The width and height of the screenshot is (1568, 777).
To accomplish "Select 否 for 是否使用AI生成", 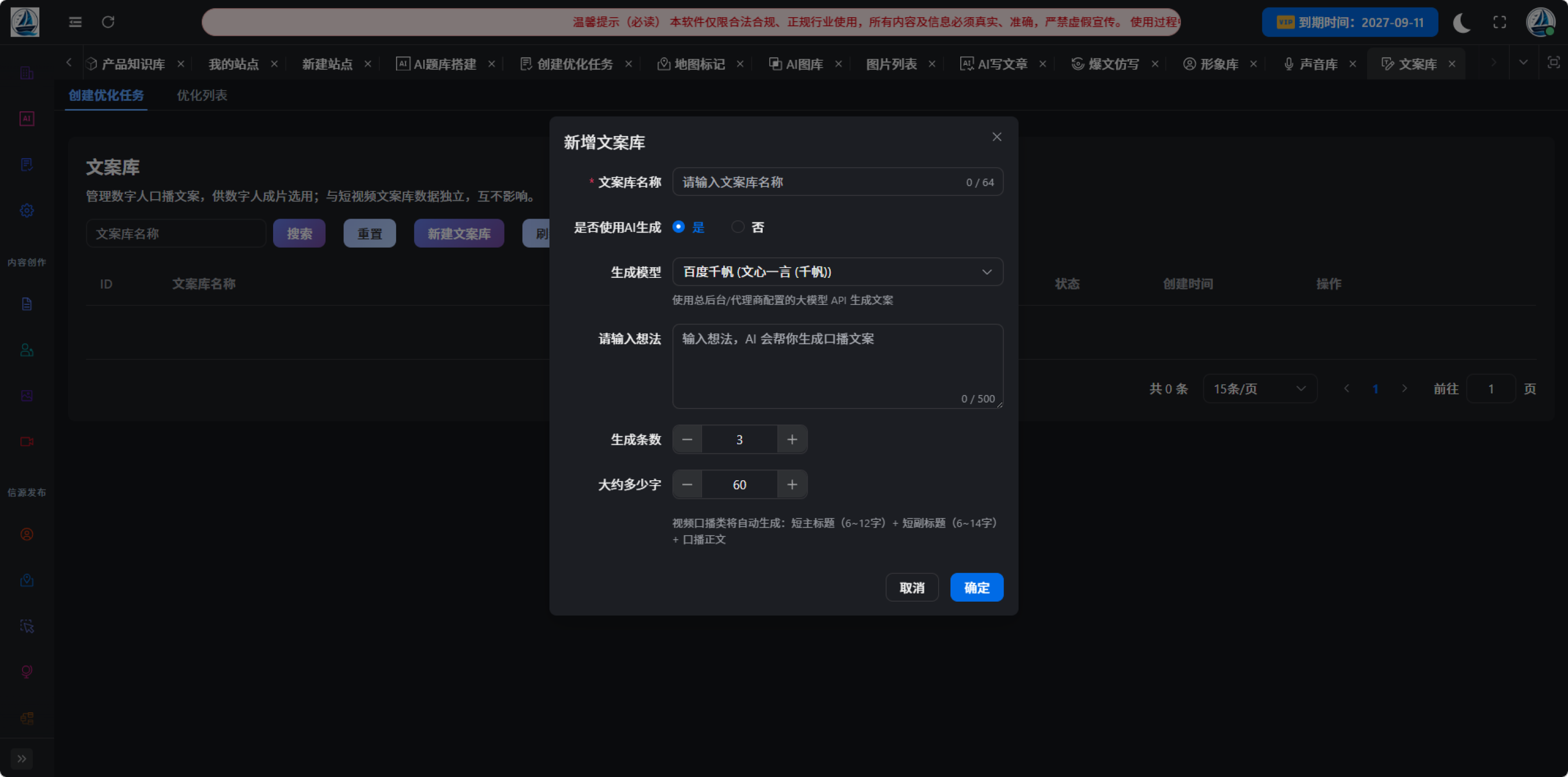I will pos(748,227).
